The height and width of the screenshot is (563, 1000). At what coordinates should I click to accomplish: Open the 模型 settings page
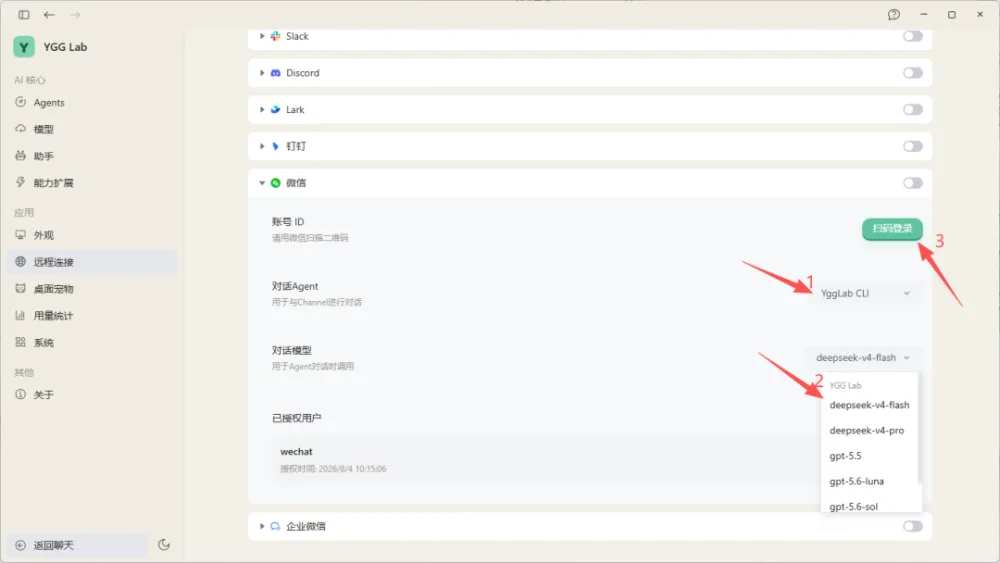92,129
